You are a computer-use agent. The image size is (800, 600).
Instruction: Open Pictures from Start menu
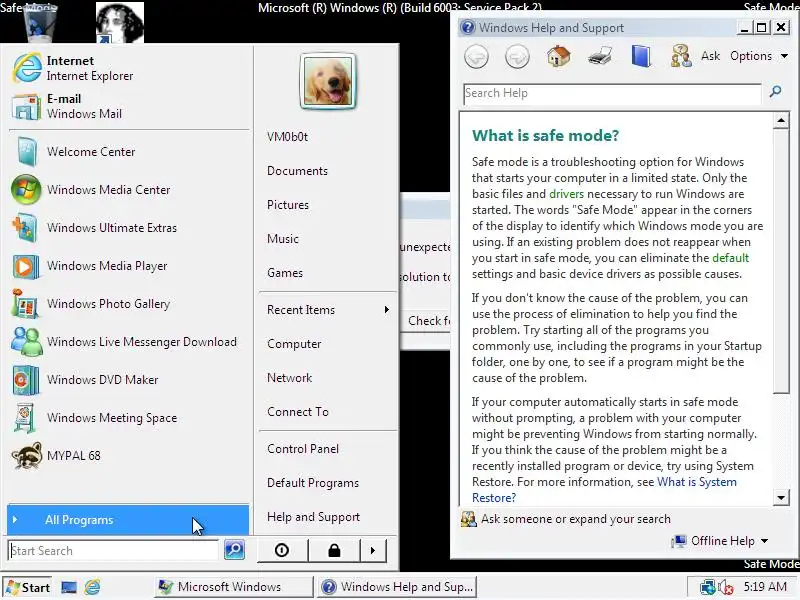click(288, 205)
